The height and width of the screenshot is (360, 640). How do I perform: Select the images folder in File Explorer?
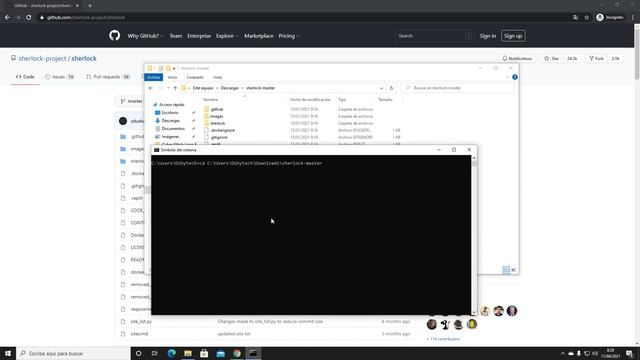216,116
